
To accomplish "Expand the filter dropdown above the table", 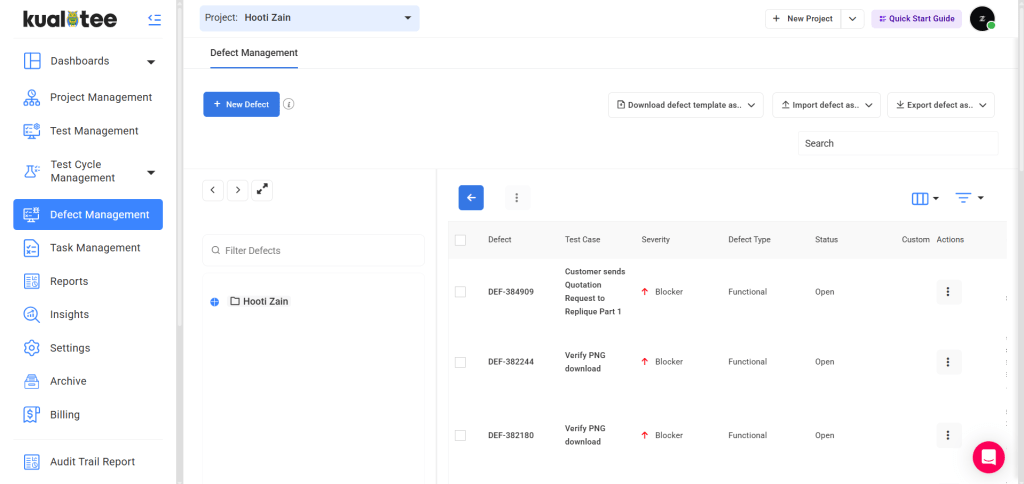I will pos(969,198).
